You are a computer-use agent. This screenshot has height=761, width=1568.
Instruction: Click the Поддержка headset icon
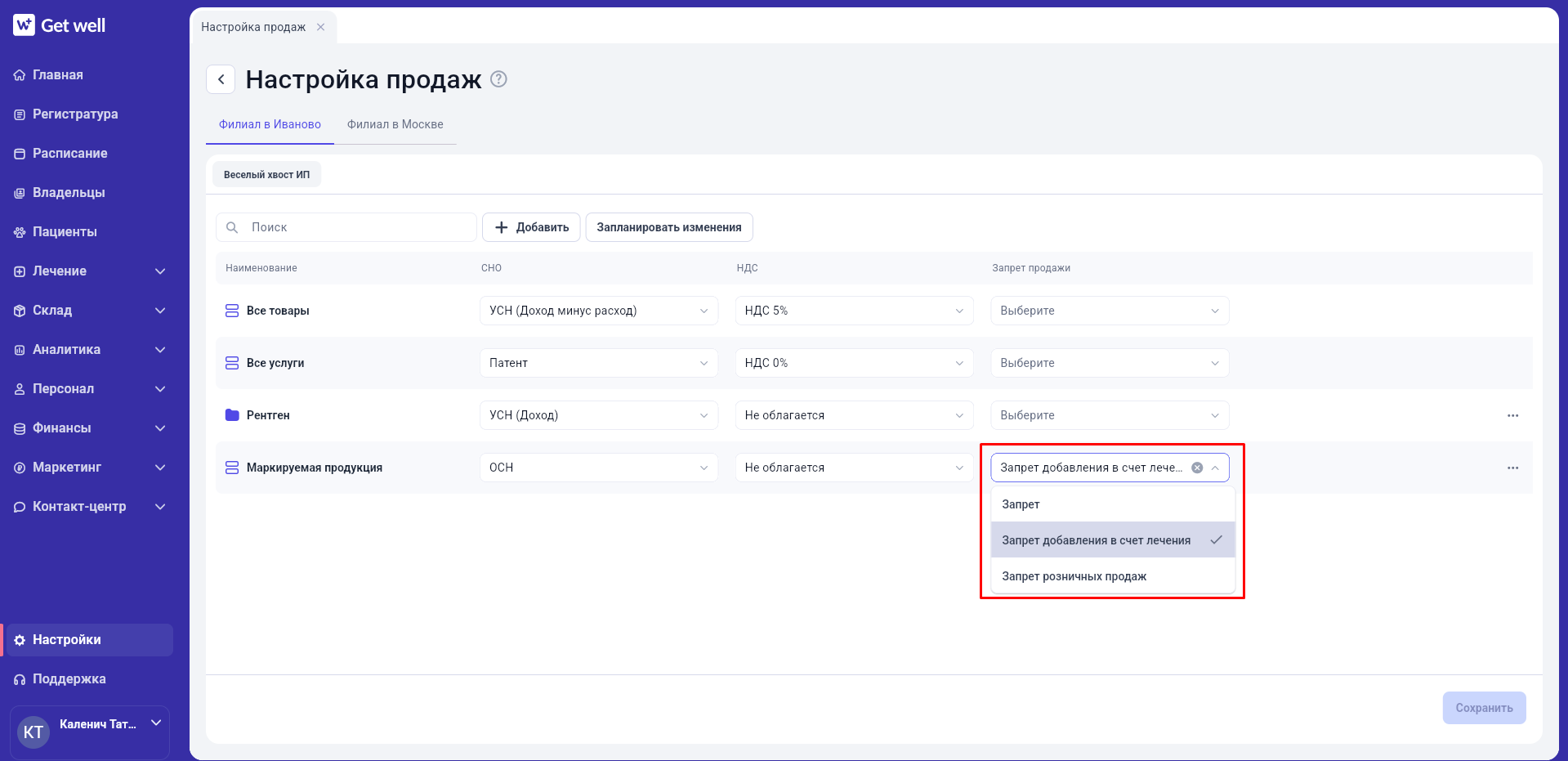click(20, 679)
